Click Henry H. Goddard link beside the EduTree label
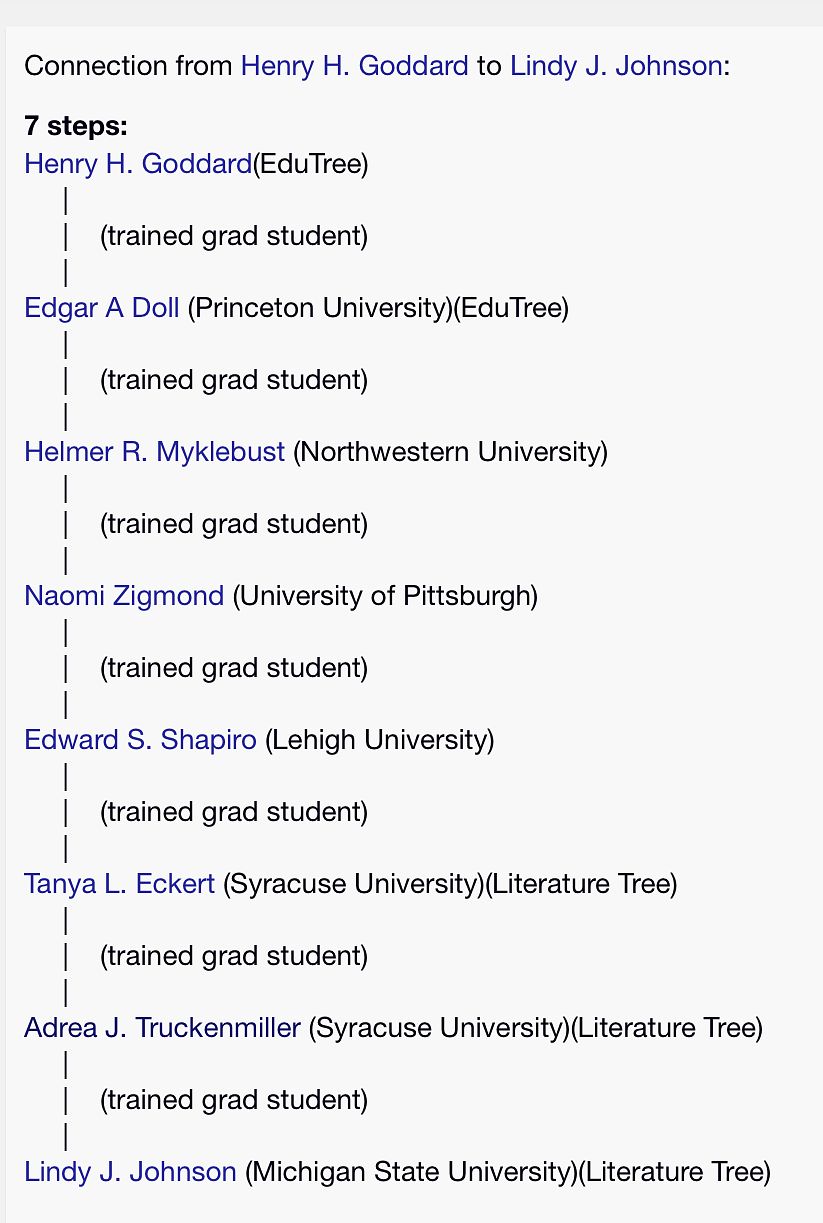Viewport: 823px width, 1223px height. click(x=138, y=164)
